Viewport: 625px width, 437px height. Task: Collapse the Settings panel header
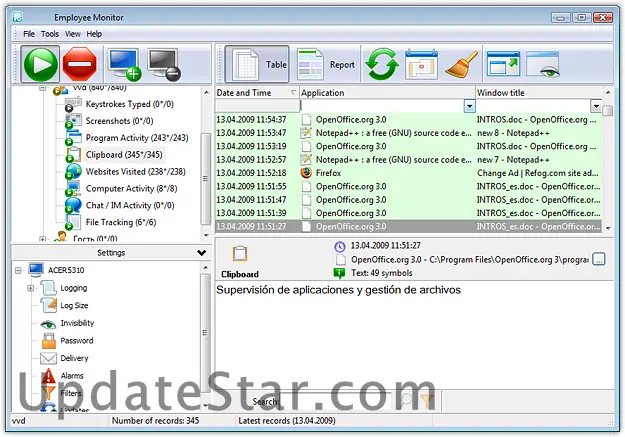tap(201, 253)
